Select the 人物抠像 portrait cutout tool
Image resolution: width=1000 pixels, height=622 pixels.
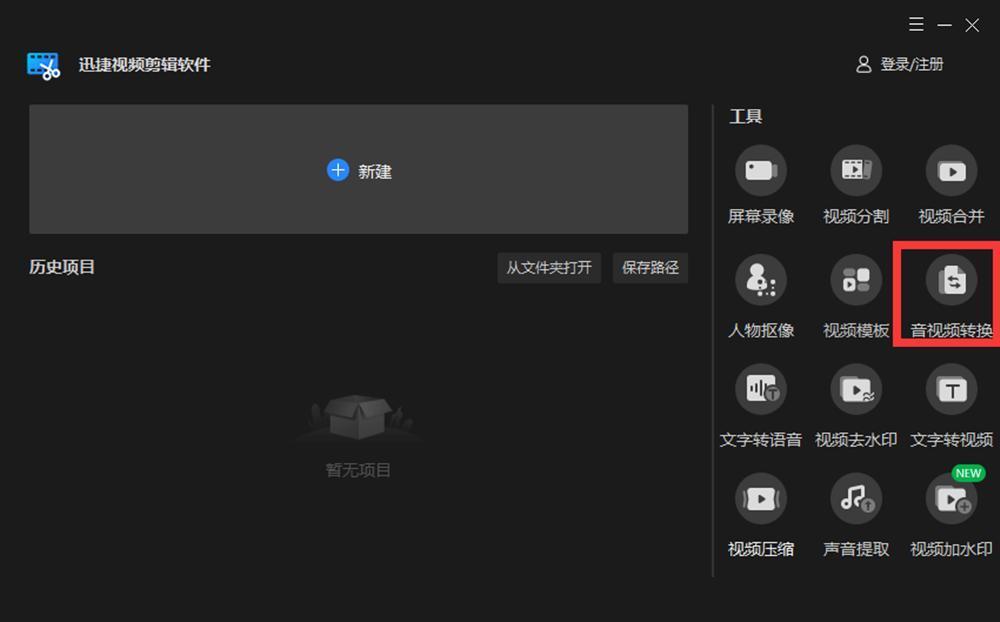(x=760, y=279)
